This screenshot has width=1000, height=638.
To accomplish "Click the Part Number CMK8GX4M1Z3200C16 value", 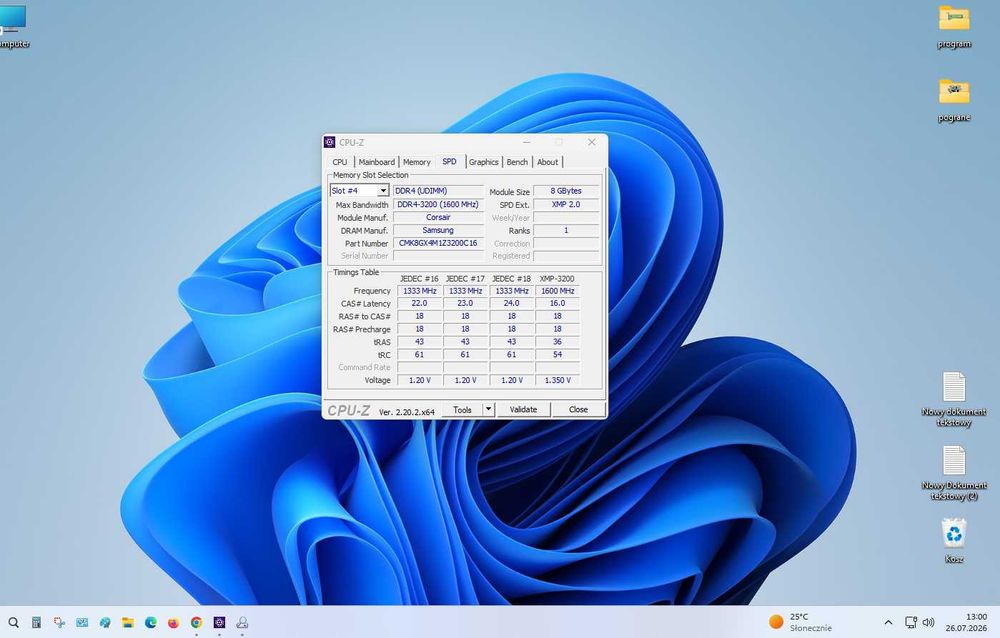I will click(438, 243).
